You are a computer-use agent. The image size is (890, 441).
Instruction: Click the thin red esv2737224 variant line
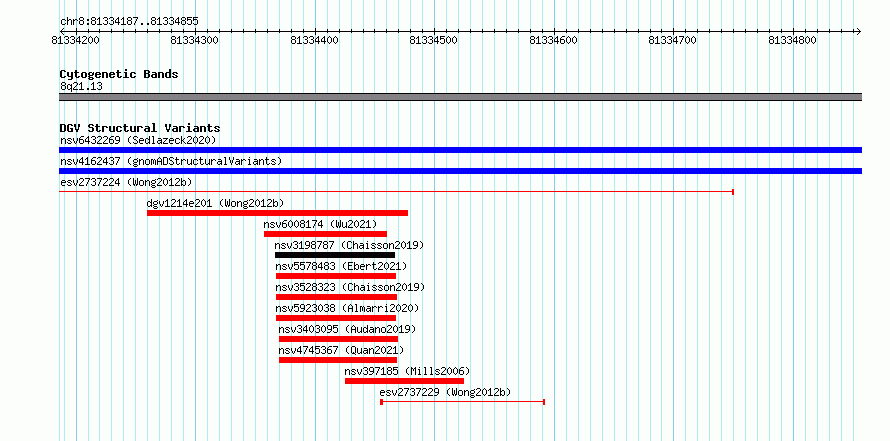click(396, 192)
